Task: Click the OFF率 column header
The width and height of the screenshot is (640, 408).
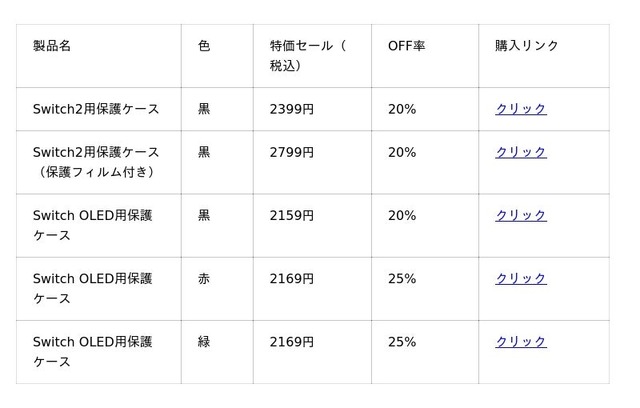Action: 406,46
